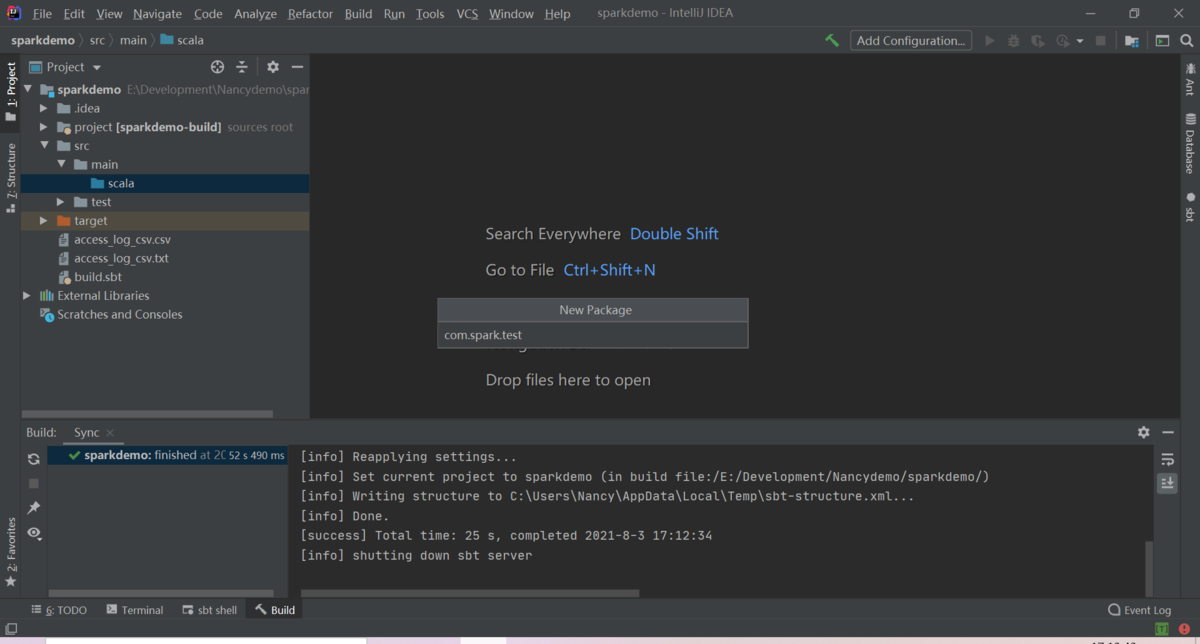
Task: Expand the project [sparkdemo-build] node
Action: pyautogui.click(x=44, y=127)
